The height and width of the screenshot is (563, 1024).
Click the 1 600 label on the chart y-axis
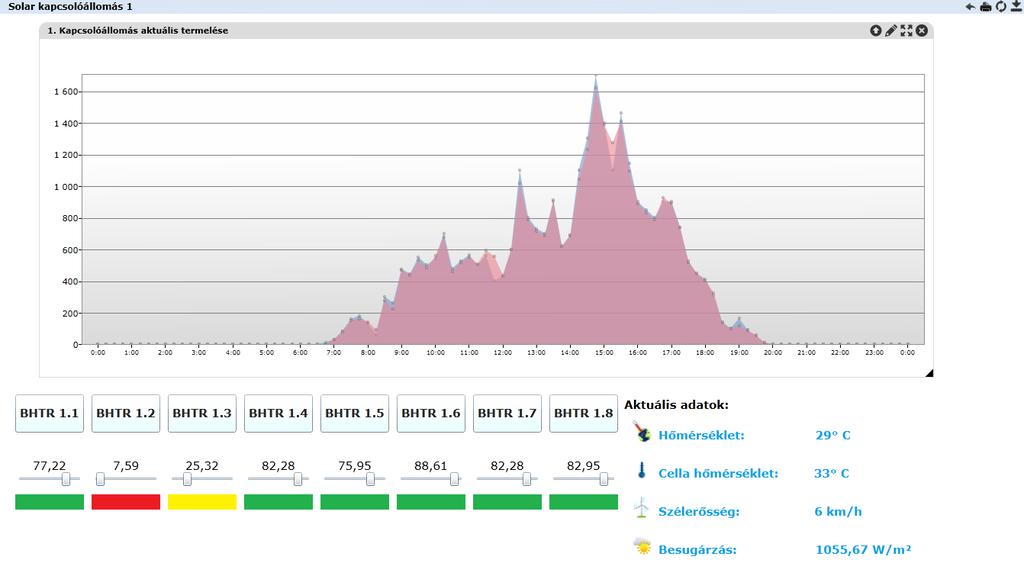(66, 92)
